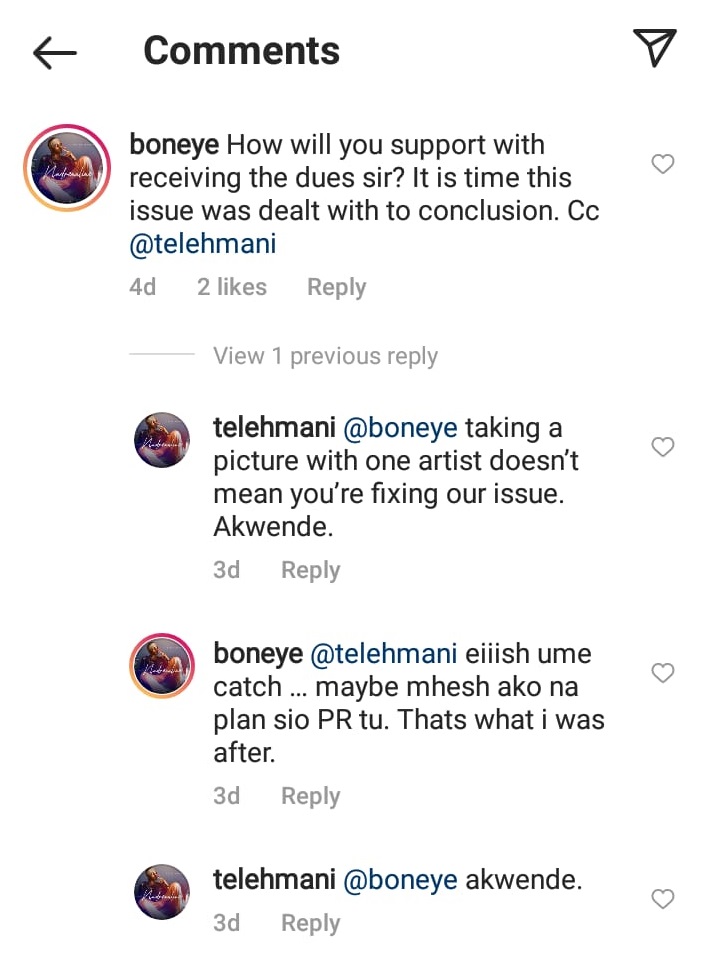Screen dimensions: 719x979
Task: Go back using the arrow icon
Action: point(55,52)
